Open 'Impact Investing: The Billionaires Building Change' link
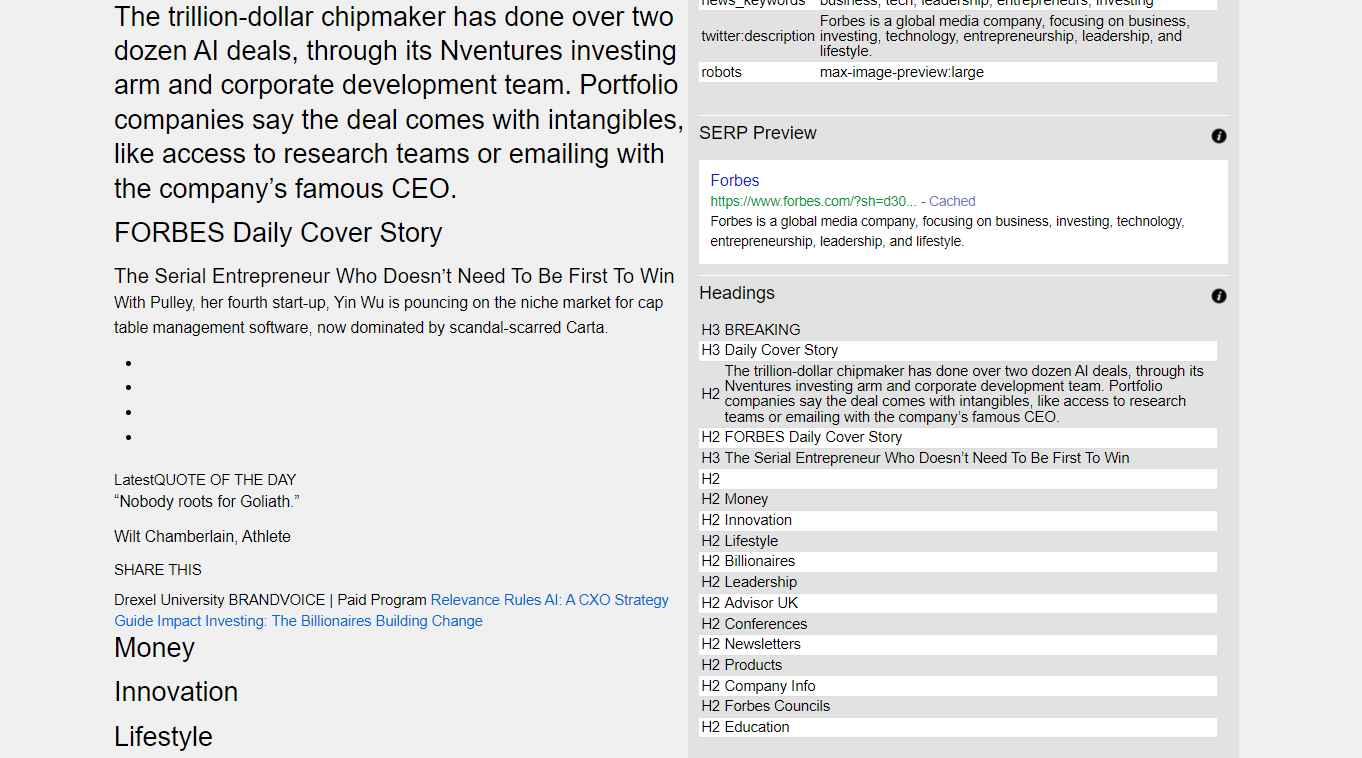 pos(320,621)
